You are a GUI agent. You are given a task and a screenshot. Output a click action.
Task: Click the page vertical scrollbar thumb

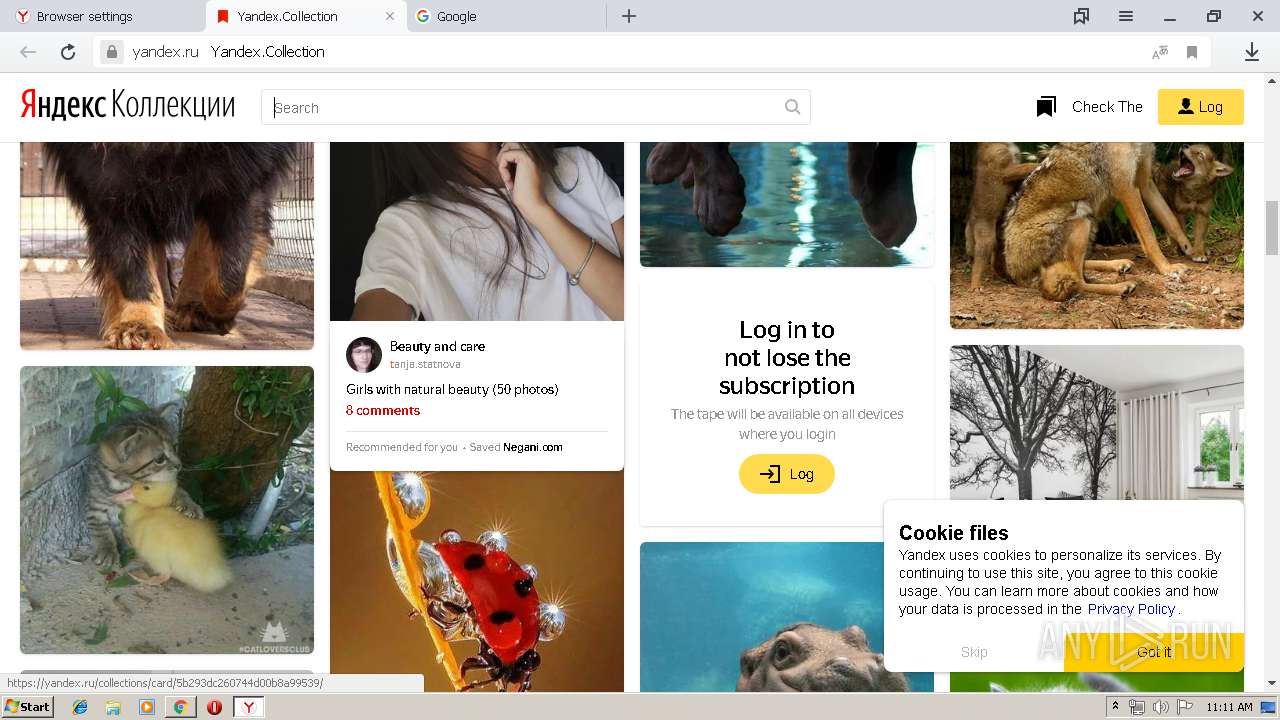click(1272, 228)
